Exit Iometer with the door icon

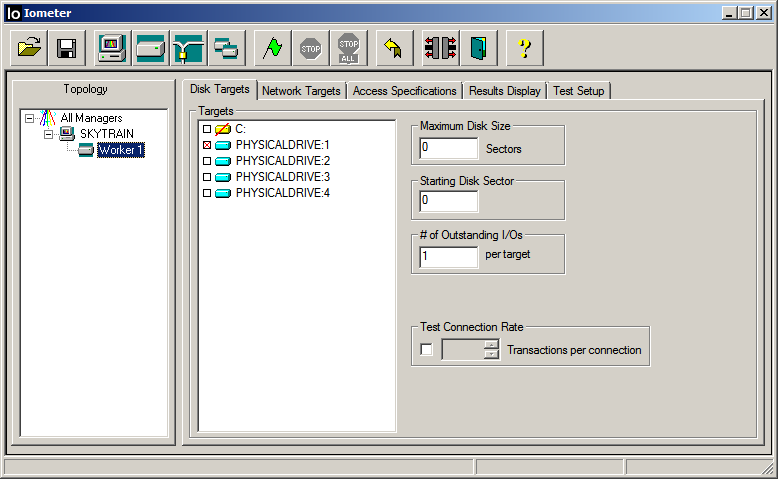tap(479, 48)
